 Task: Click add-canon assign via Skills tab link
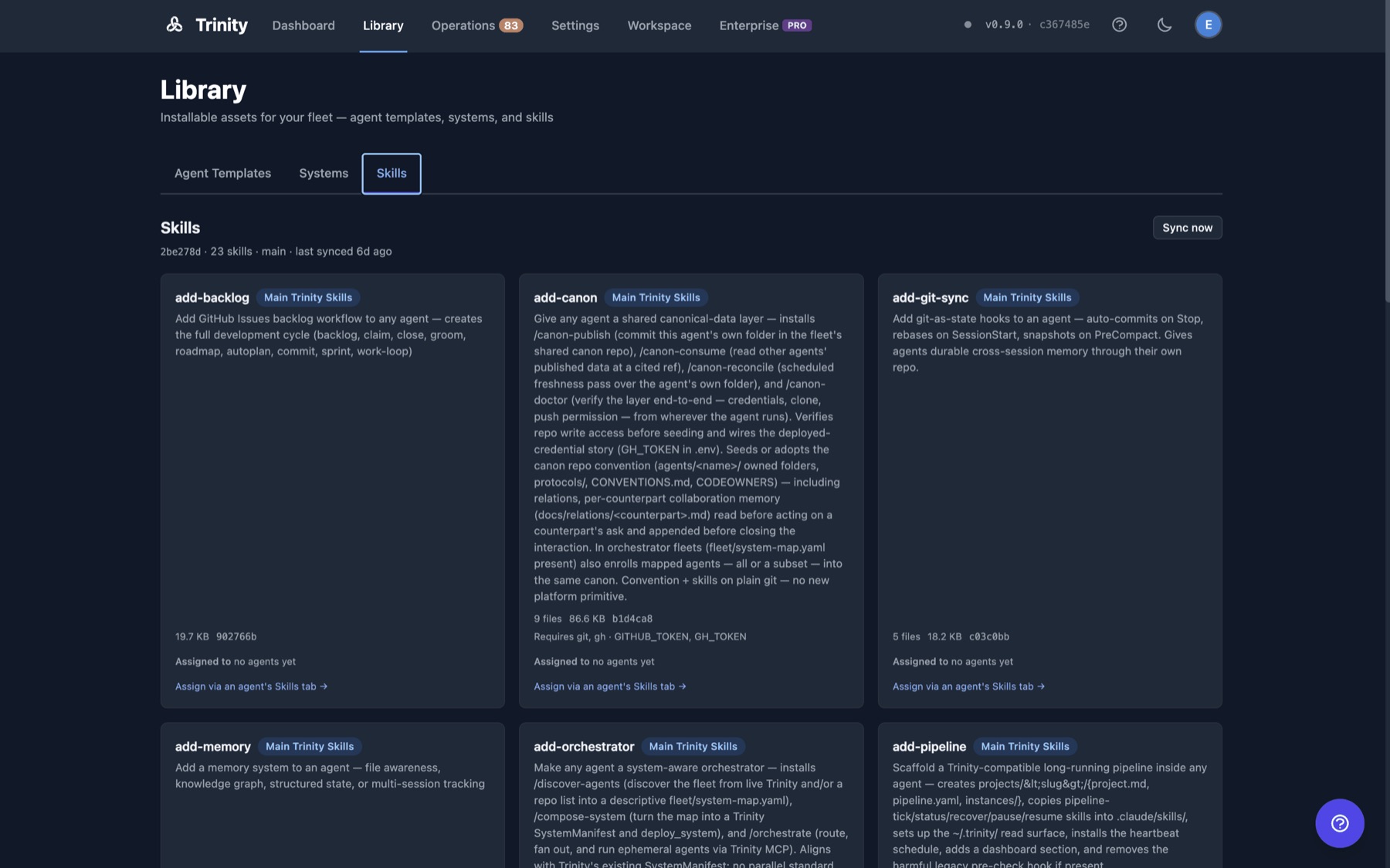pos(610,687)
